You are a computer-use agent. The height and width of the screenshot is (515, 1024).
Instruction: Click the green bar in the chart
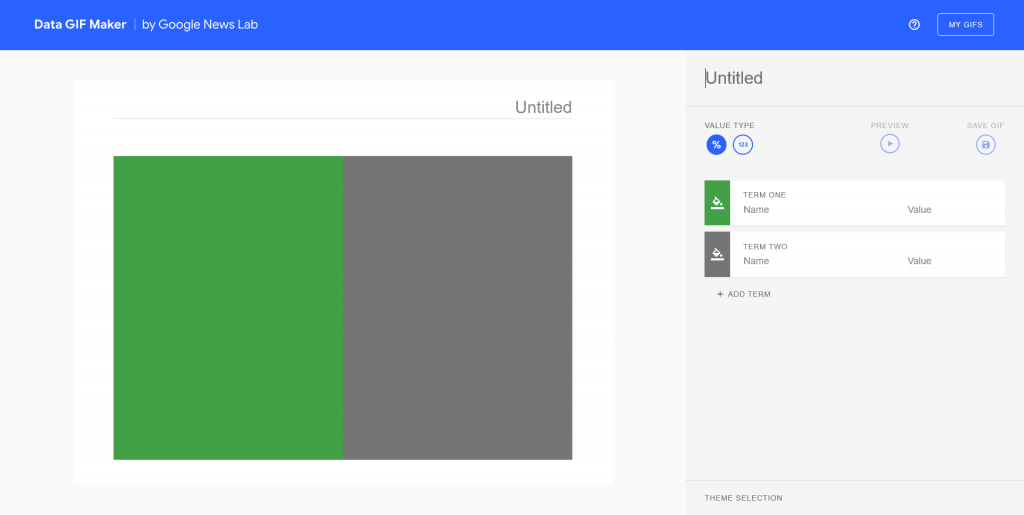point(228,307)
